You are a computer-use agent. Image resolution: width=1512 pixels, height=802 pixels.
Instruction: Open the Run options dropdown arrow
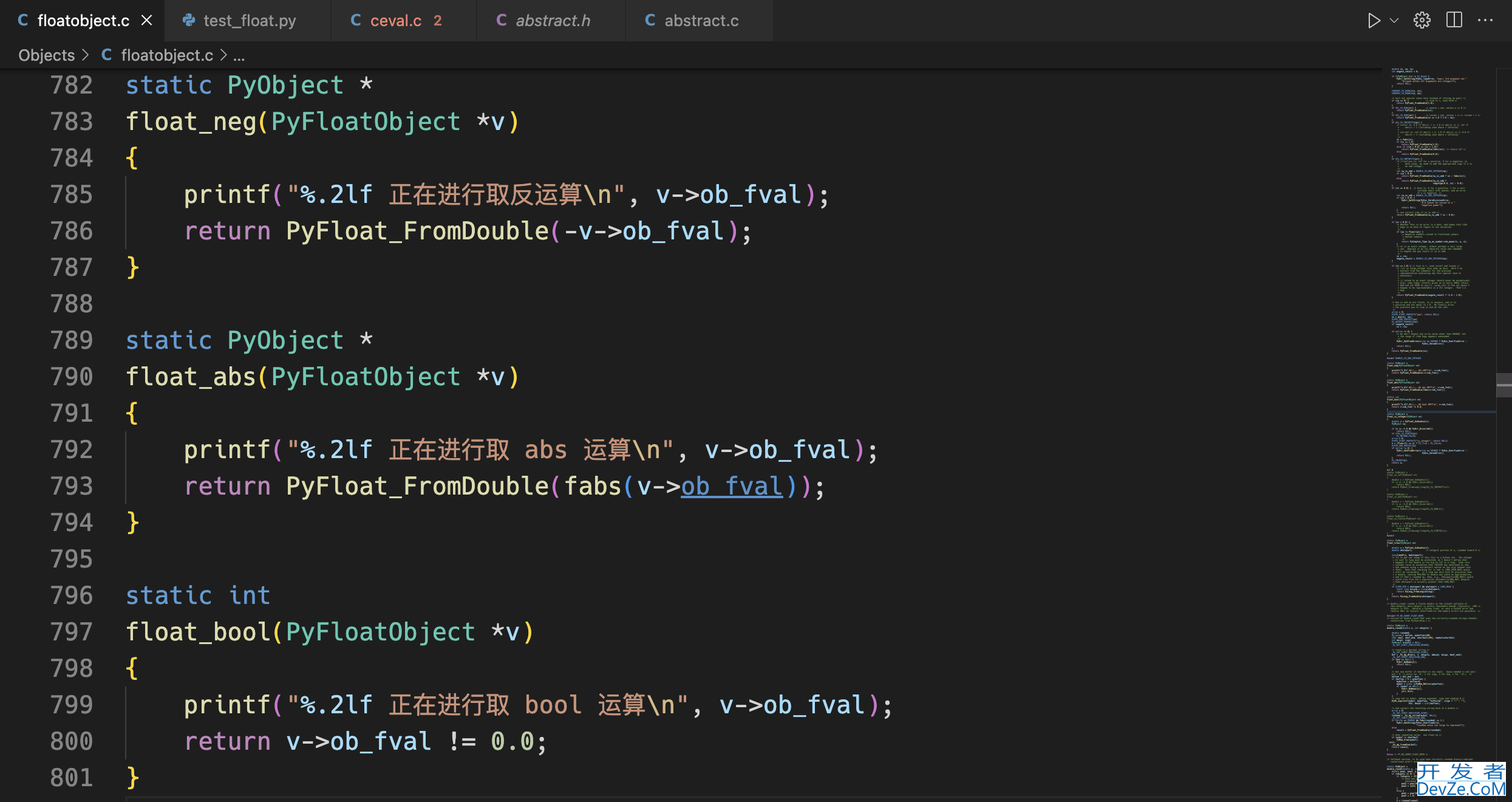point(1394,21)
